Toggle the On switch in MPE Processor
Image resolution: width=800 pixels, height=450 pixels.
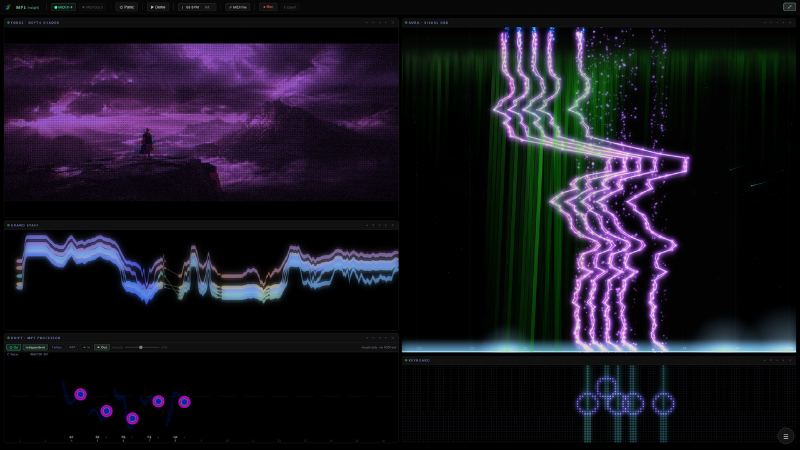click(13, 347)
